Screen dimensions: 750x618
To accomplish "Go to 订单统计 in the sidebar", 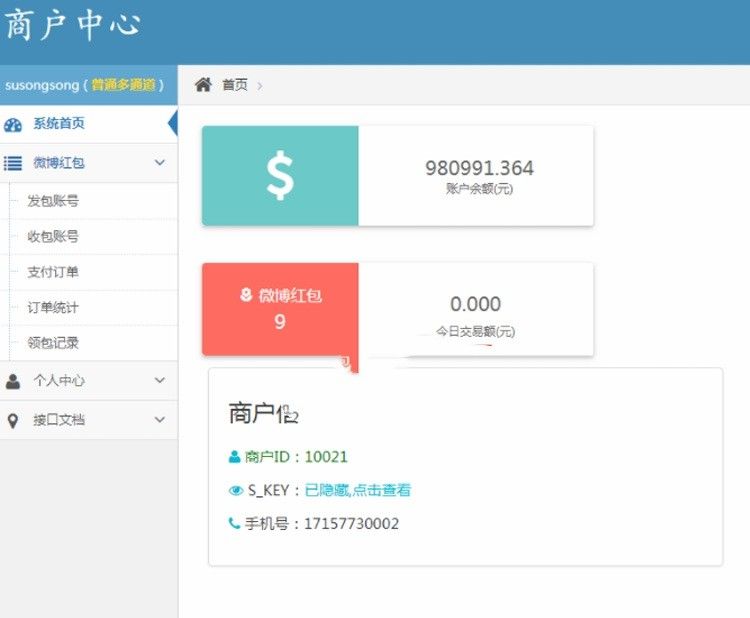I will tap(53, 307).
